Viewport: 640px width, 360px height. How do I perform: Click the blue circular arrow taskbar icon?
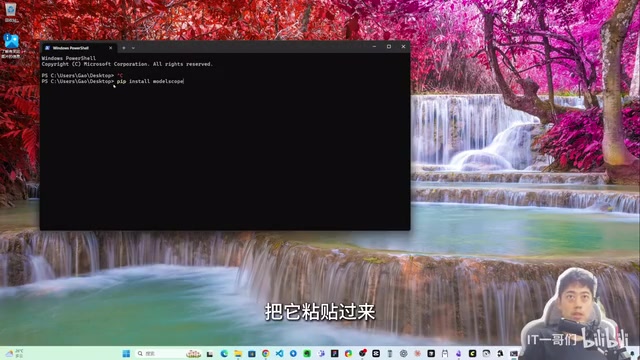[293, 353]
